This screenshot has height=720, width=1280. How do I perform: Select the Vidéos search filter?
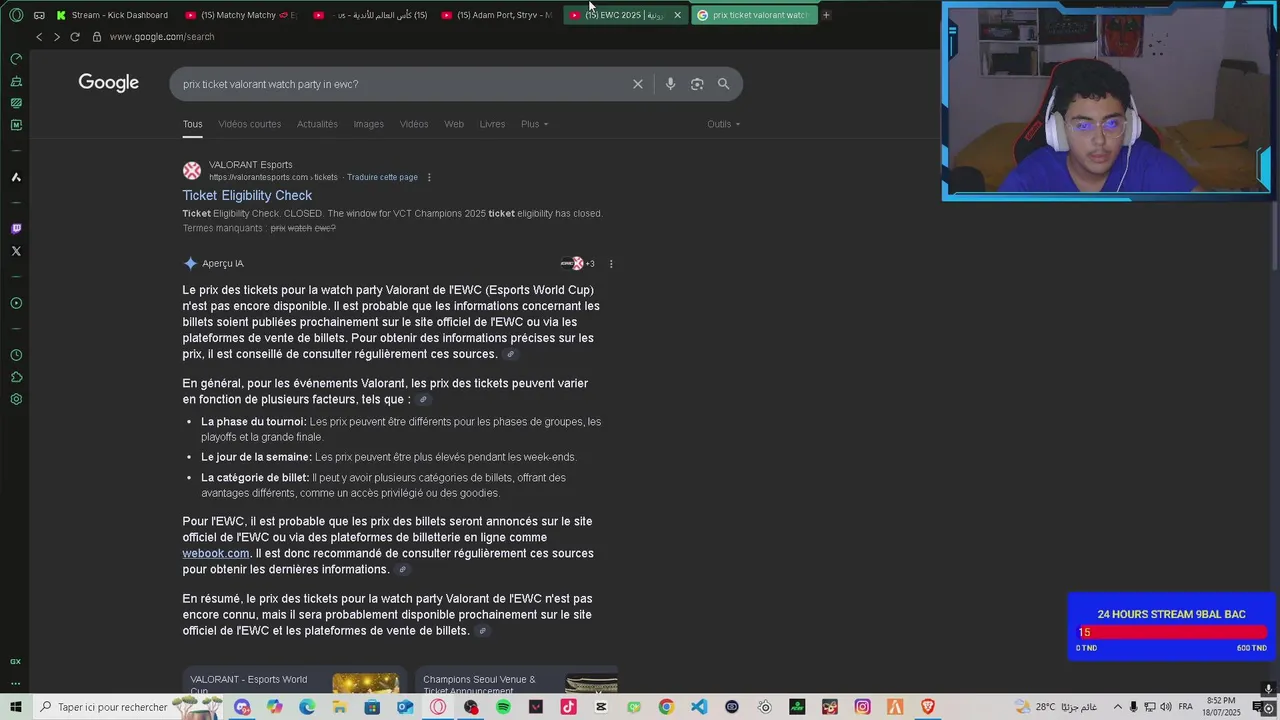pyautogui.click(x=414, y=124)
